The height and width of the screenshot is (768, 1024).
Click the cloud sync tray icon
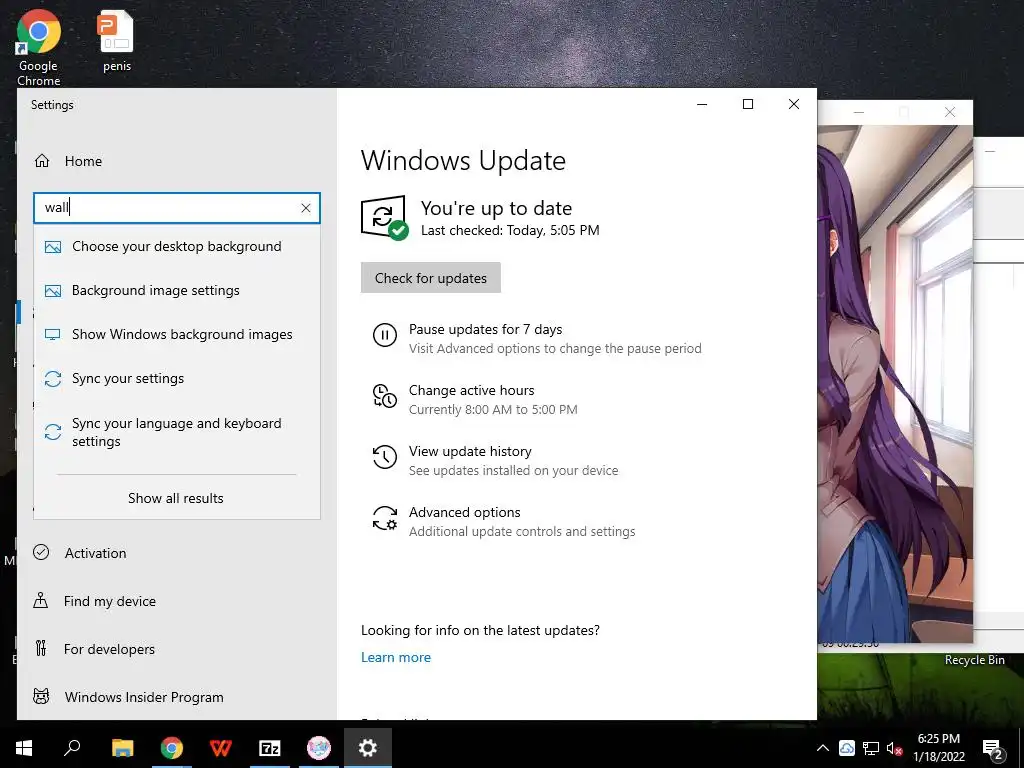tap(846, 748)
